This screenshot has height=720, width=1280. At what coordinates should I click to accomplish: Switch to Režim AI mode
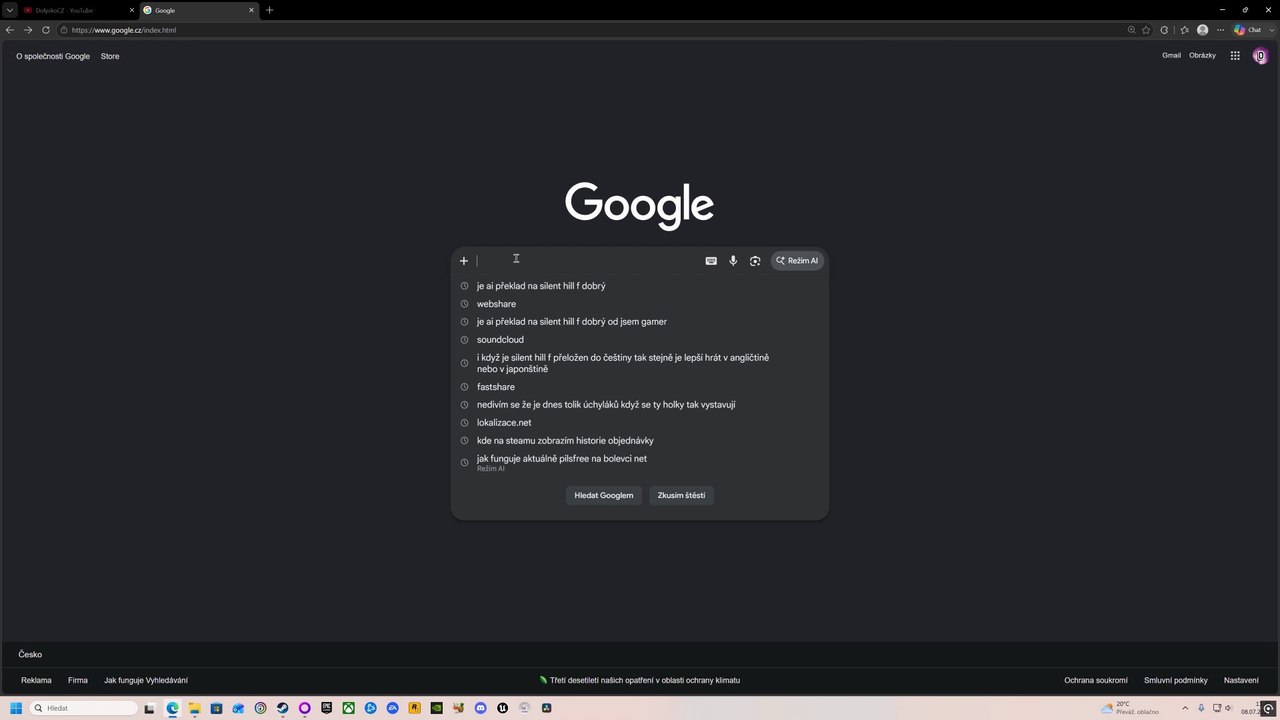[x=797, y=261]
